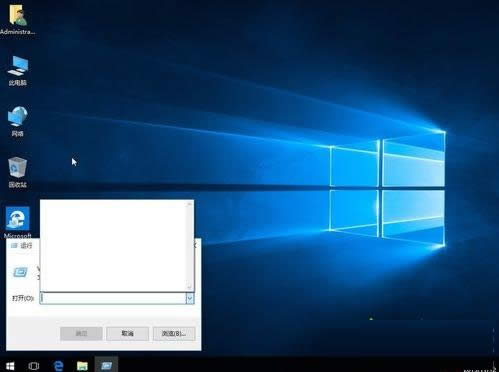Select the 网络 desktop icon
Viewport: 499px width, 372px height.
click(x=18, y=121)
